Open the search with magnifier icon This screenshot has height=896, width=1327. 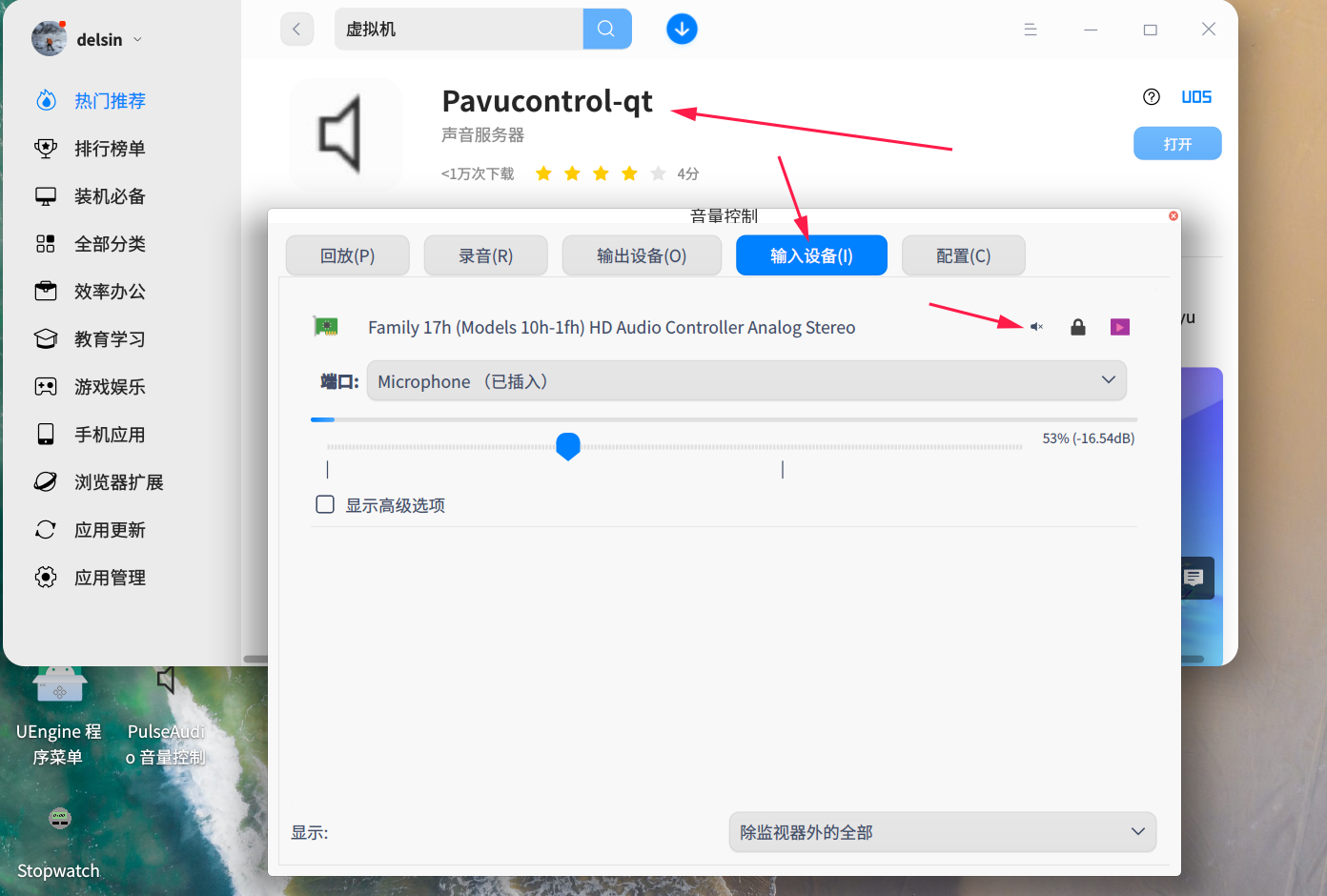point(606,29)
